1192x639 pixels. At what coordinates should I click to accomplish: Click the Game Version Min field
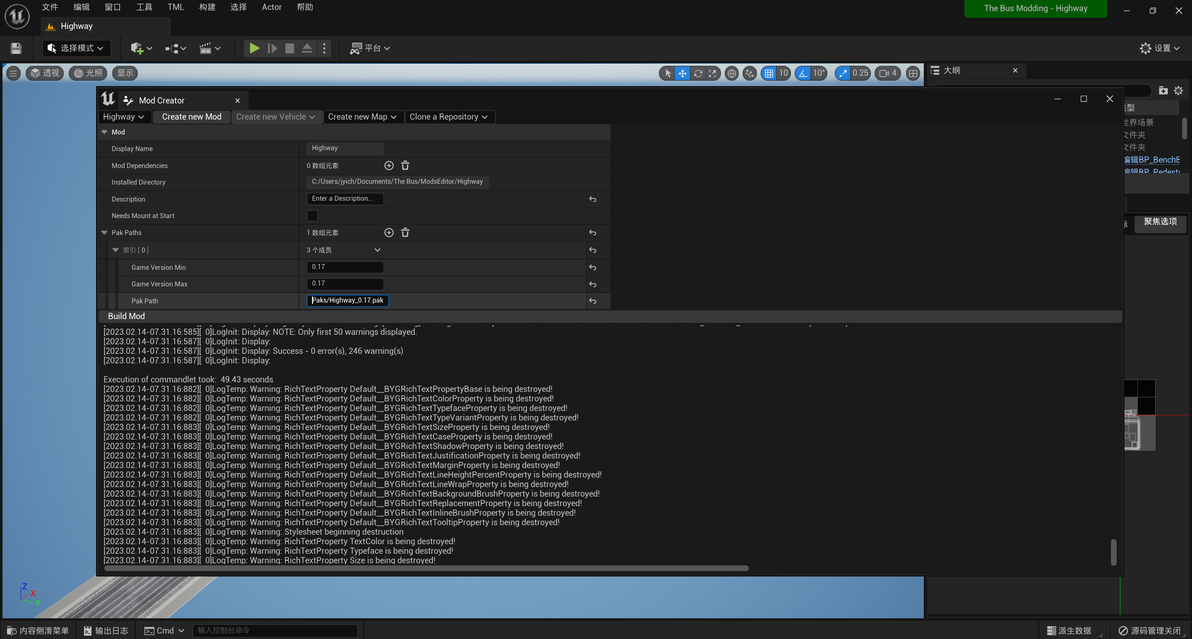point(345,267)
